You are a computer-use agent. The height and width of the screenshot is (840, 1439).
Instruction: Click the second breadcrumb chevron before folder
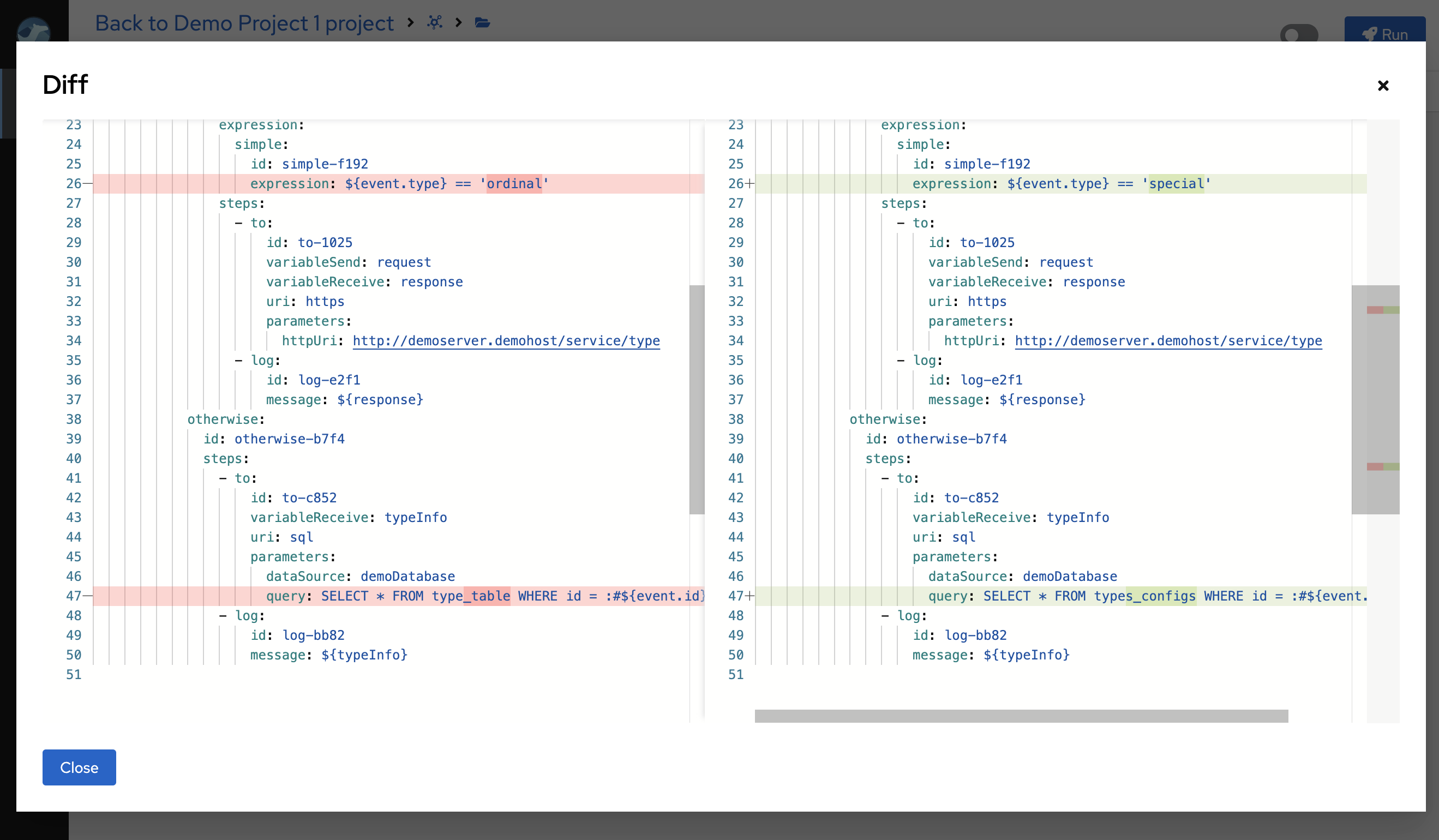coord(458,22)
